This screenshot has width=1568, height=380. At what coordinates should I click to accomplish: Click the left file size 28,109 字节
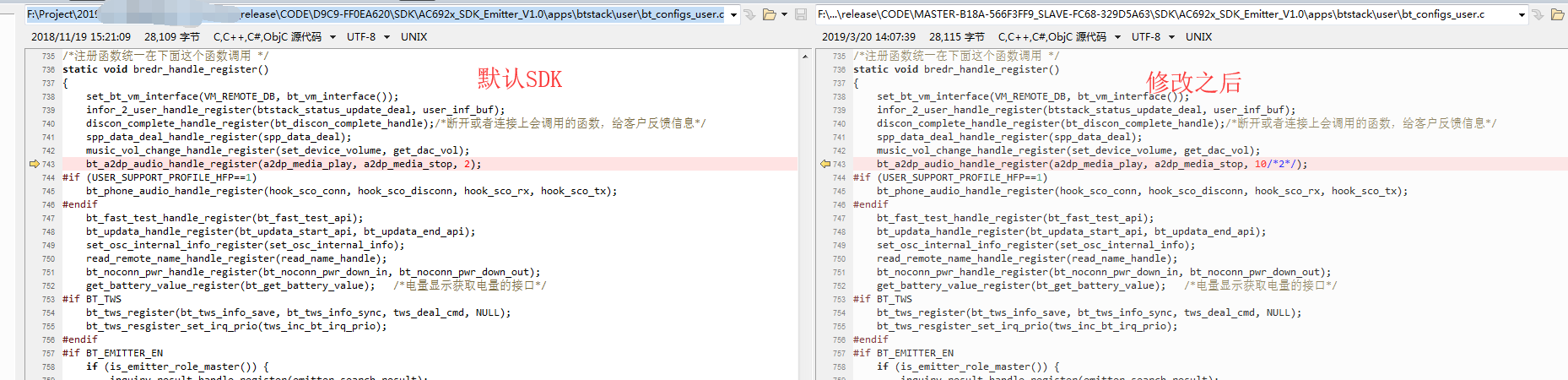pos(172,37)
